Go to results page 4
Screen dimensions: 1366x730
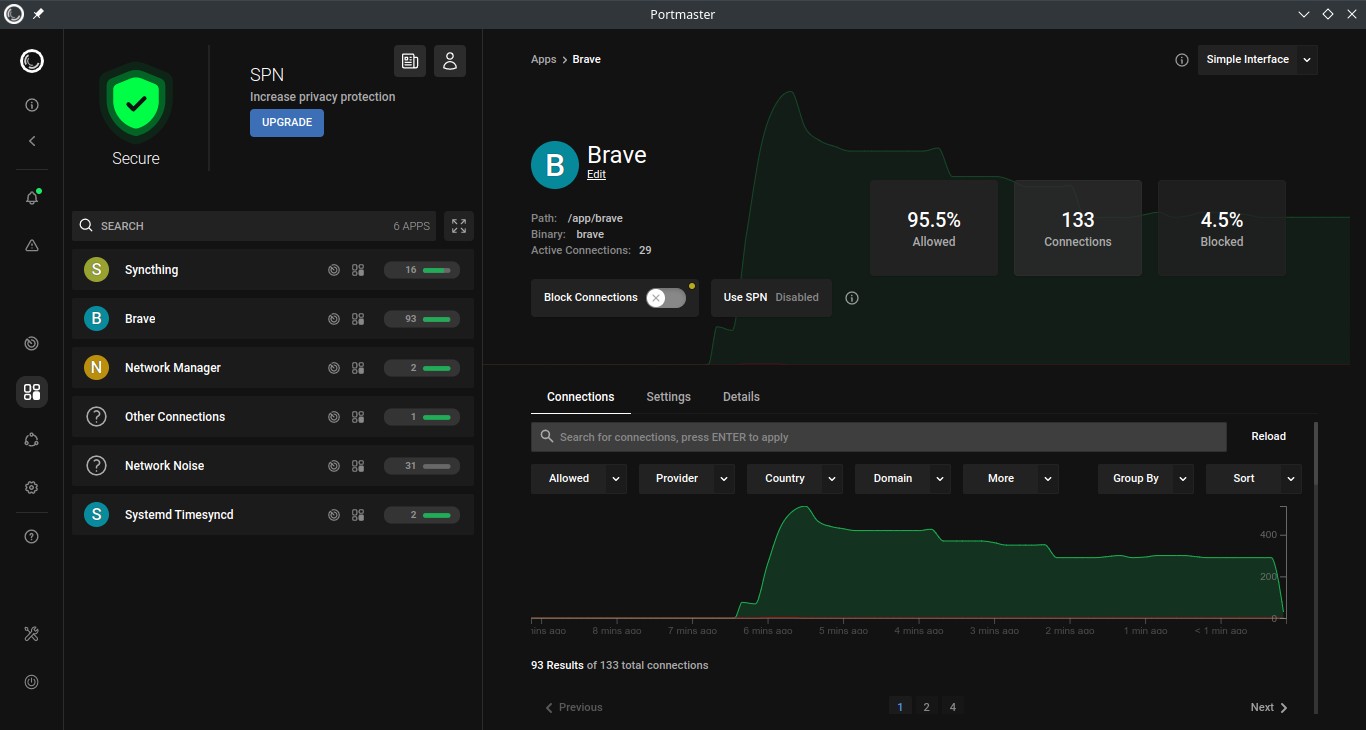[x=953, y=707]
